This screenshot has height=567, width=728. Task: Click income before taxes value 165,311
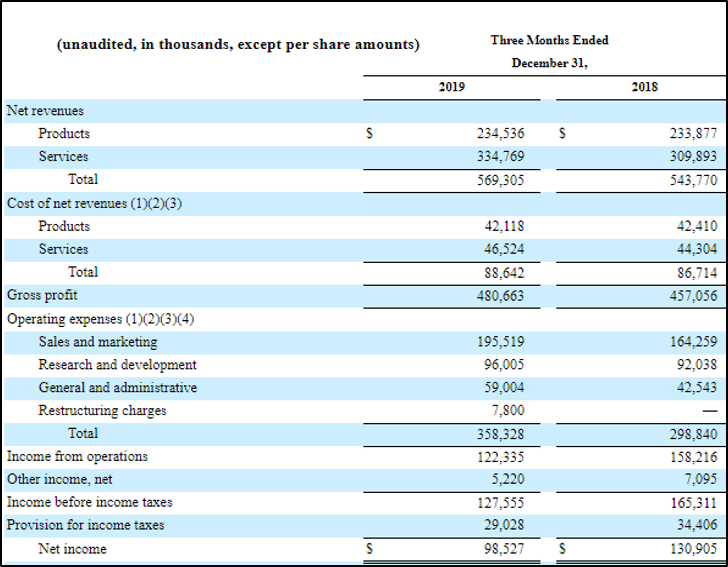693,502
